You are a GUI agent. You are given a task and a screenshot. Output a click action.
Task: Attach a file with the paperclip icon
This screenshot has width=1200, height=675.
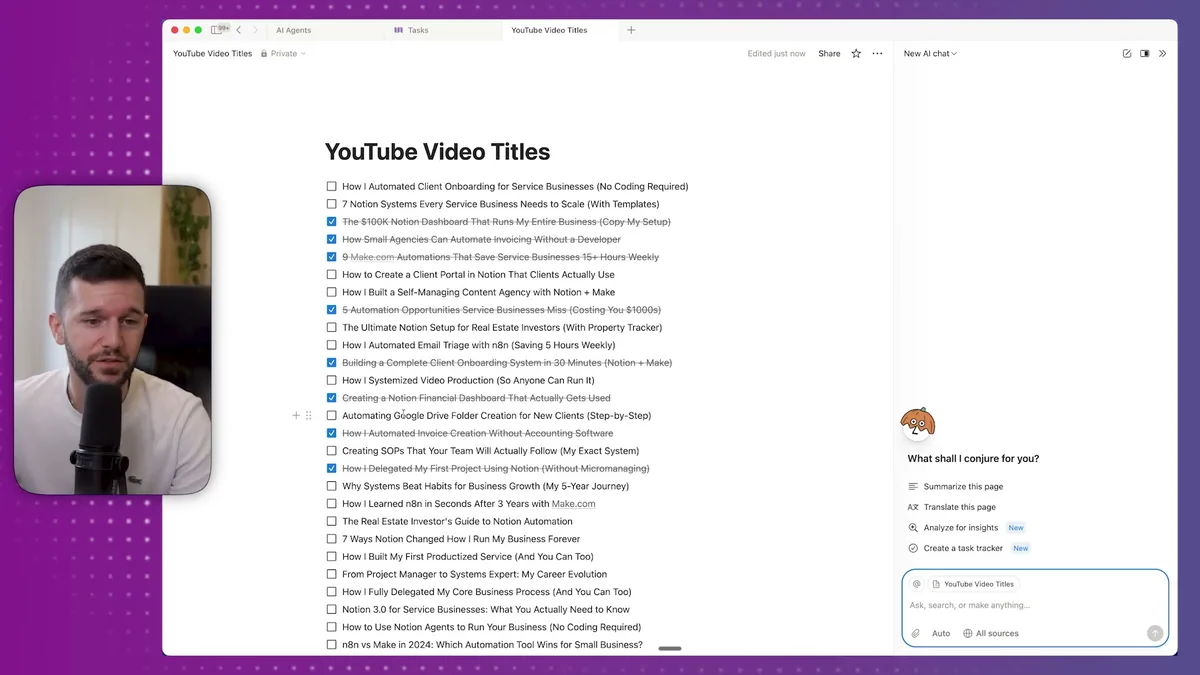pos(915,632)
